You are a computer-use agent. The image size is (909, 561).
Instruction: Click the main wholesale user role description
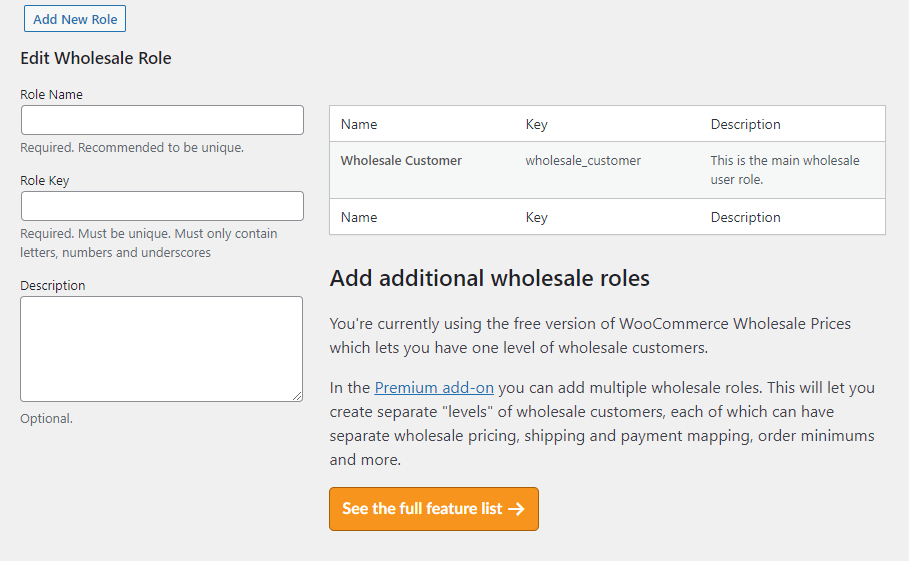pyautogui.click(x=784, y=170)
